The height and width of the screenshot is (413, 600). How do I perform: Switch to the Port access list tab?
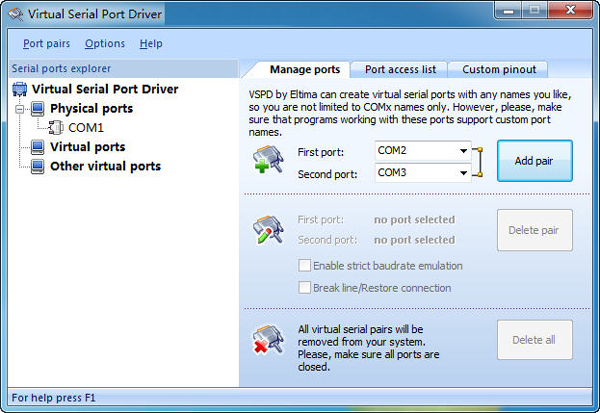(400, 69)
